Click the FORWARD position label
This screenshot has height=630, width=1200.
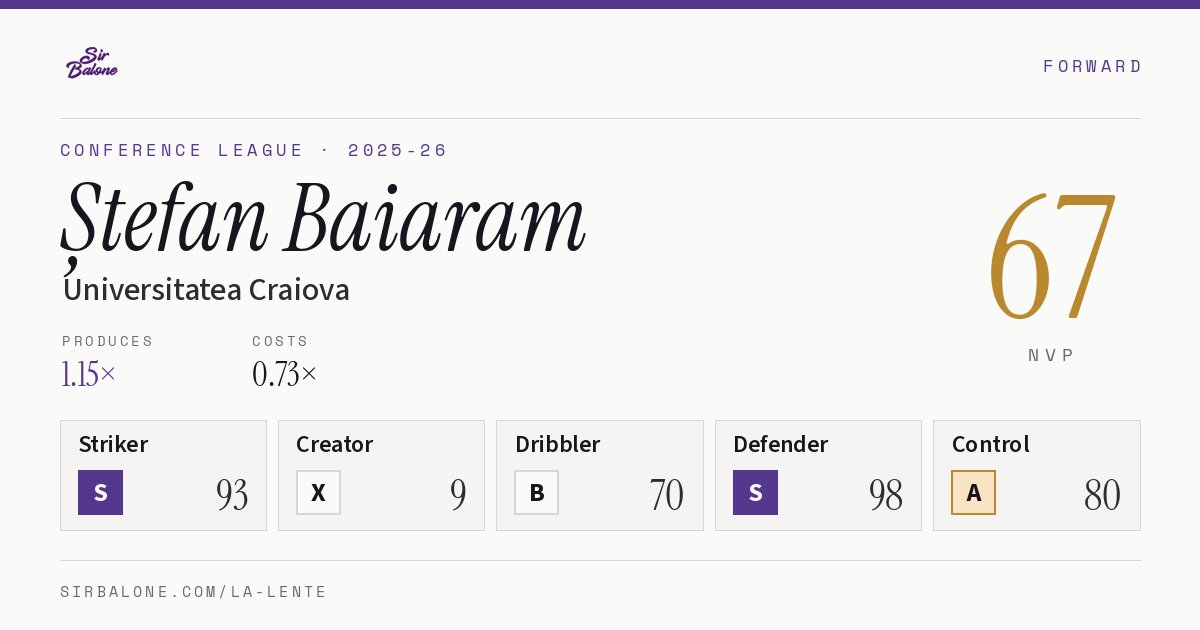coord(1092,66)
